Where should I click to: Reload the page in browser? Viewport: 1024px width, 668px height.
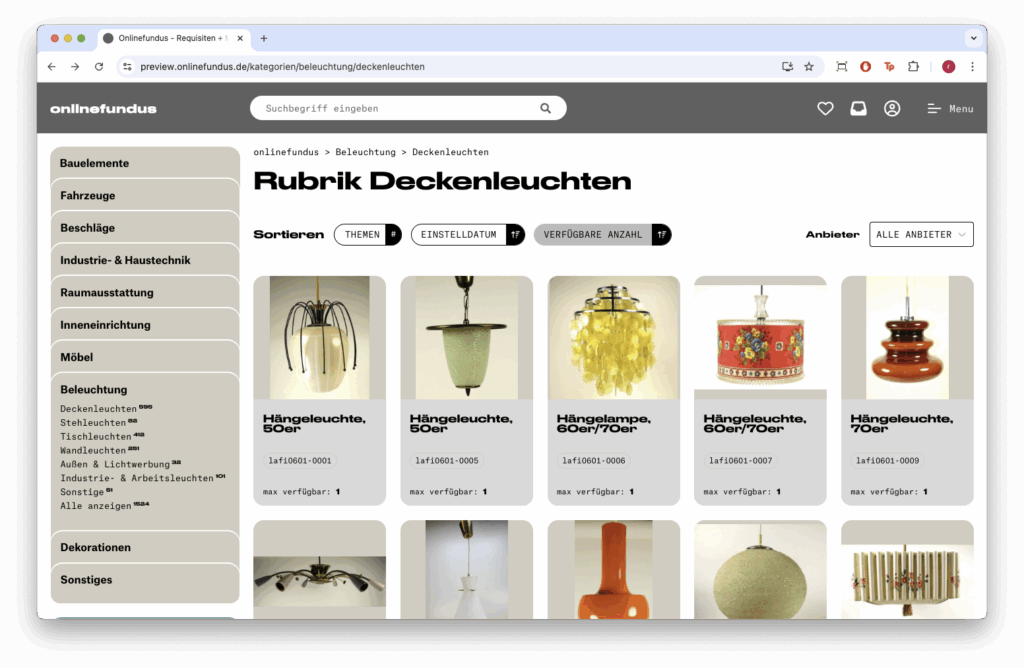tap(99, 67)
